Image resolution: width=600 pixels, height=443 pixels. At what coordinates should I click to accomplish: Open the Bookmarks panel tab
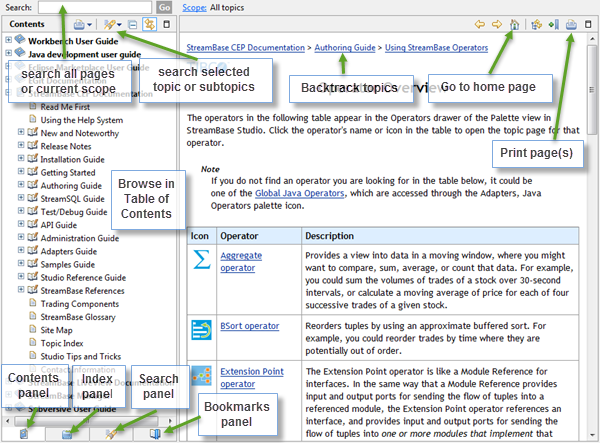155,434
